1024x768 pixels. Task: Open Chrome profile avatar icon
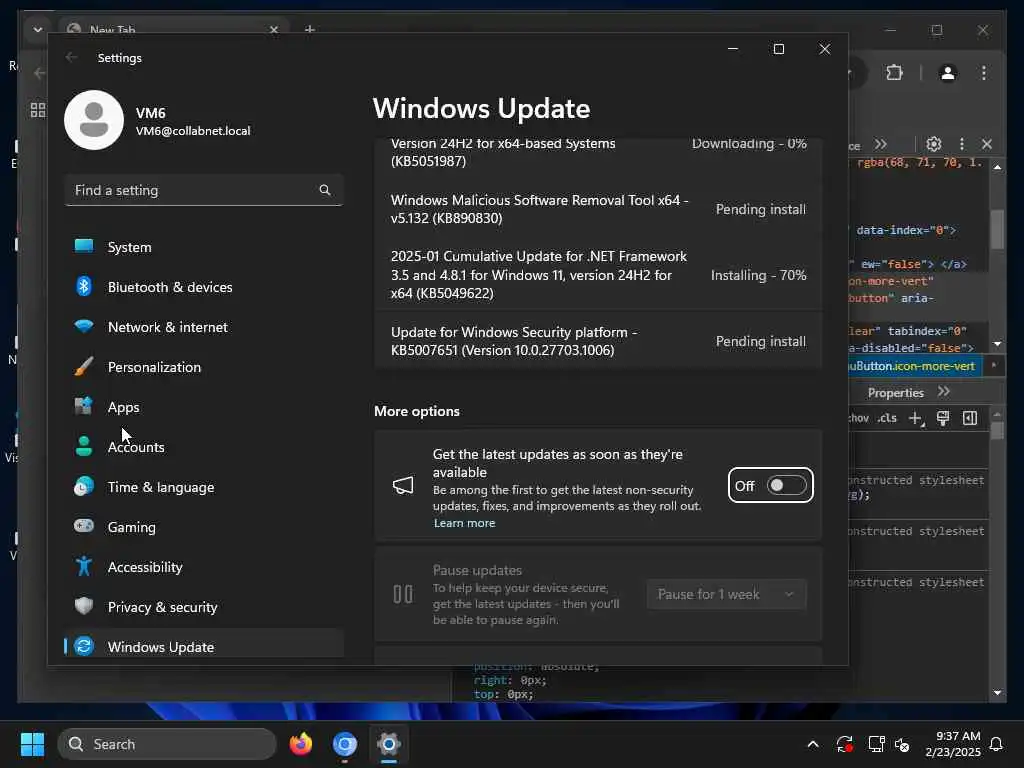tap(948, 72)
